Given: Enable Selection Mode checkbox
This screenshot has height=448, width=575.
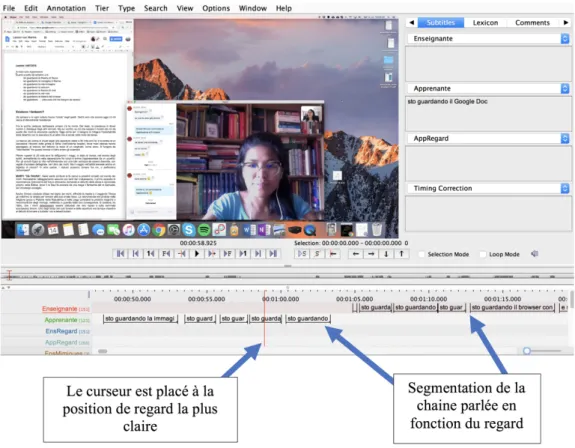Looking at the screenshot, I should [422, 254].
